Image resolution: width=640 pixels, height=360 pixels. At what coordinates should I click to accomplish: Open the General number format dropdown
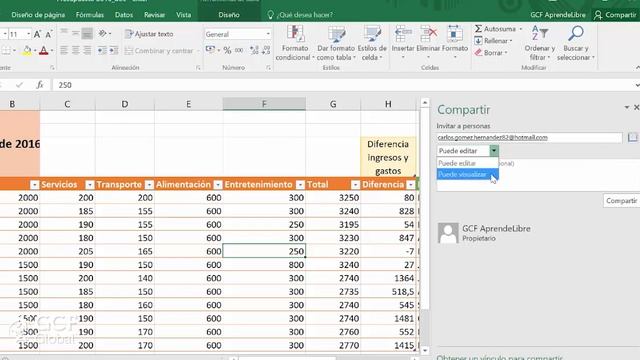click(268, 34)
